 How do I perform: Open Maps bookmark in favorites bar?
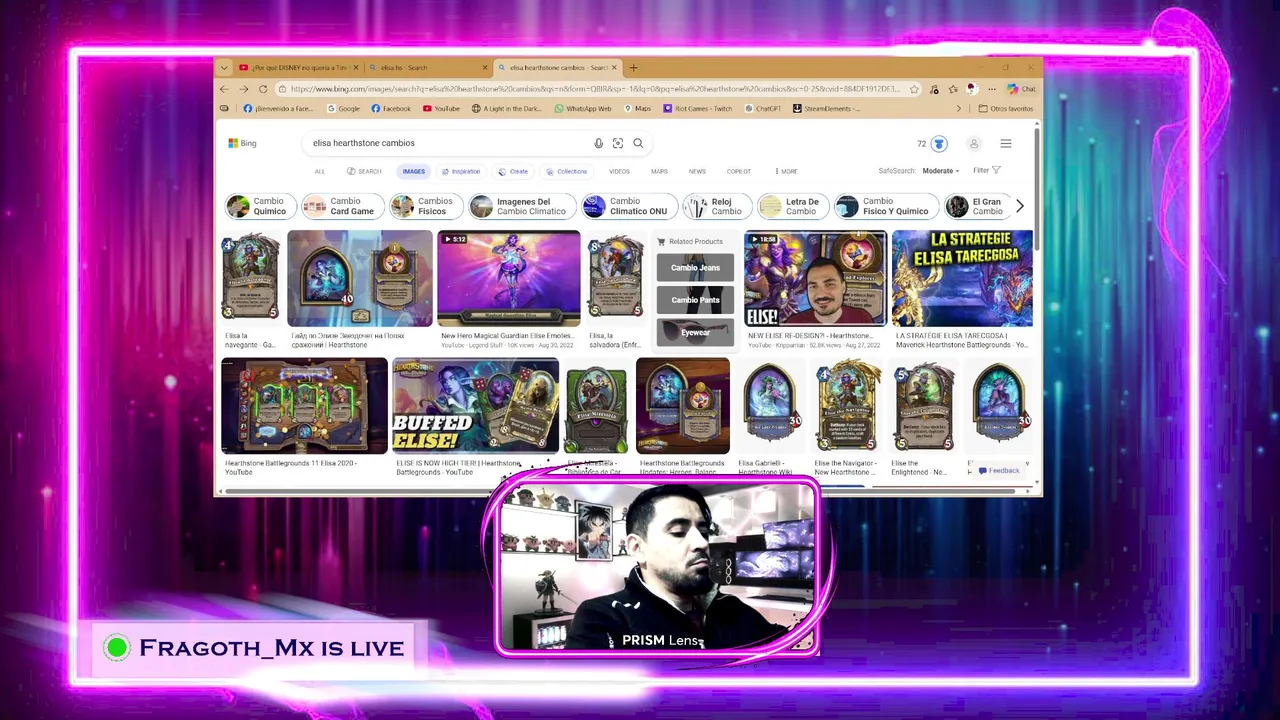[637, 109]
